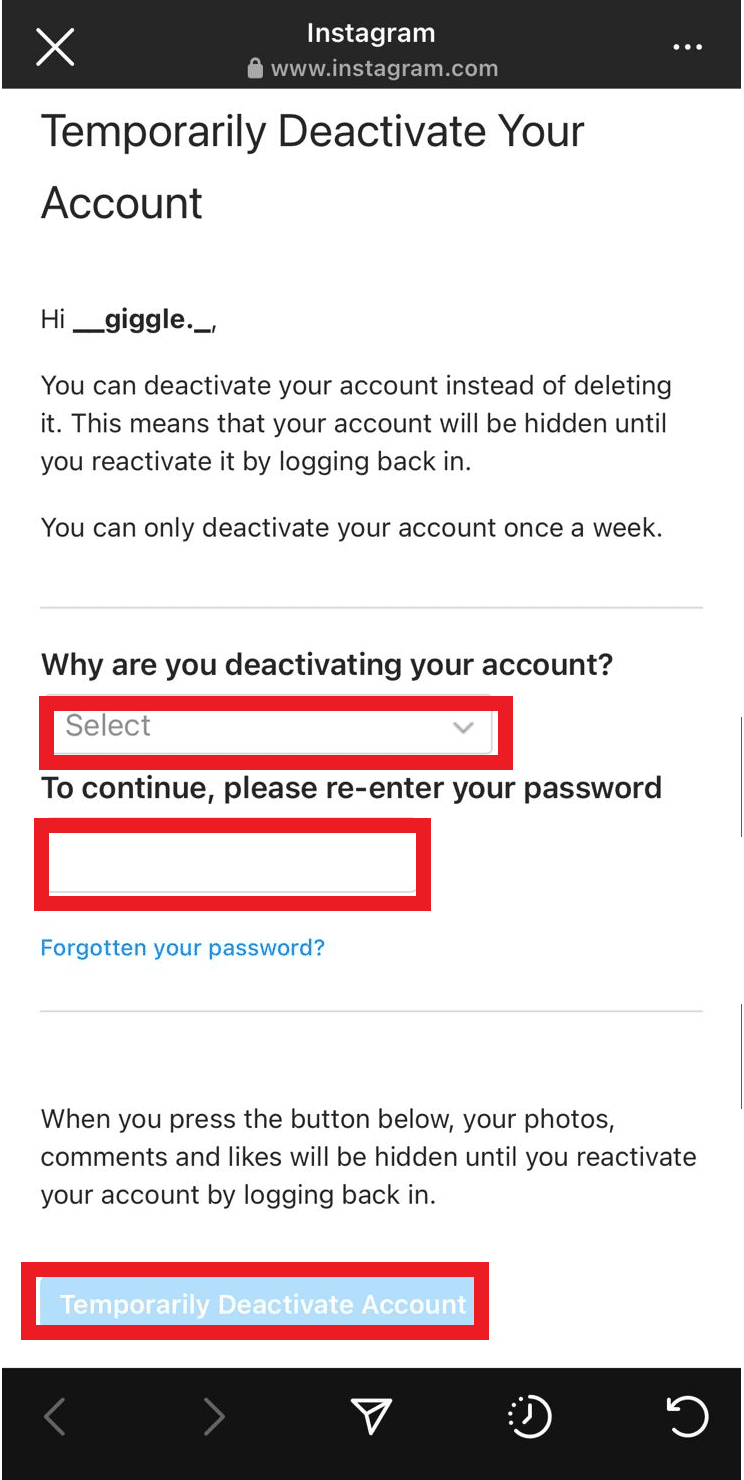Open the three-dot more options menu
The image size is (744, 1480).
tap(687, 47)
